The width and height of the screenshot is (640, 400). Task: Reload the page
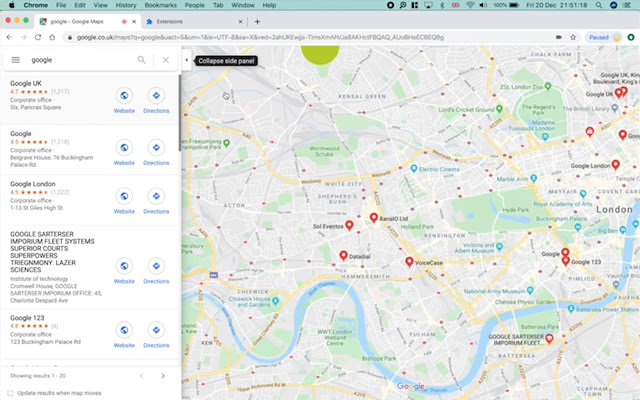click(x=38, y=37)
